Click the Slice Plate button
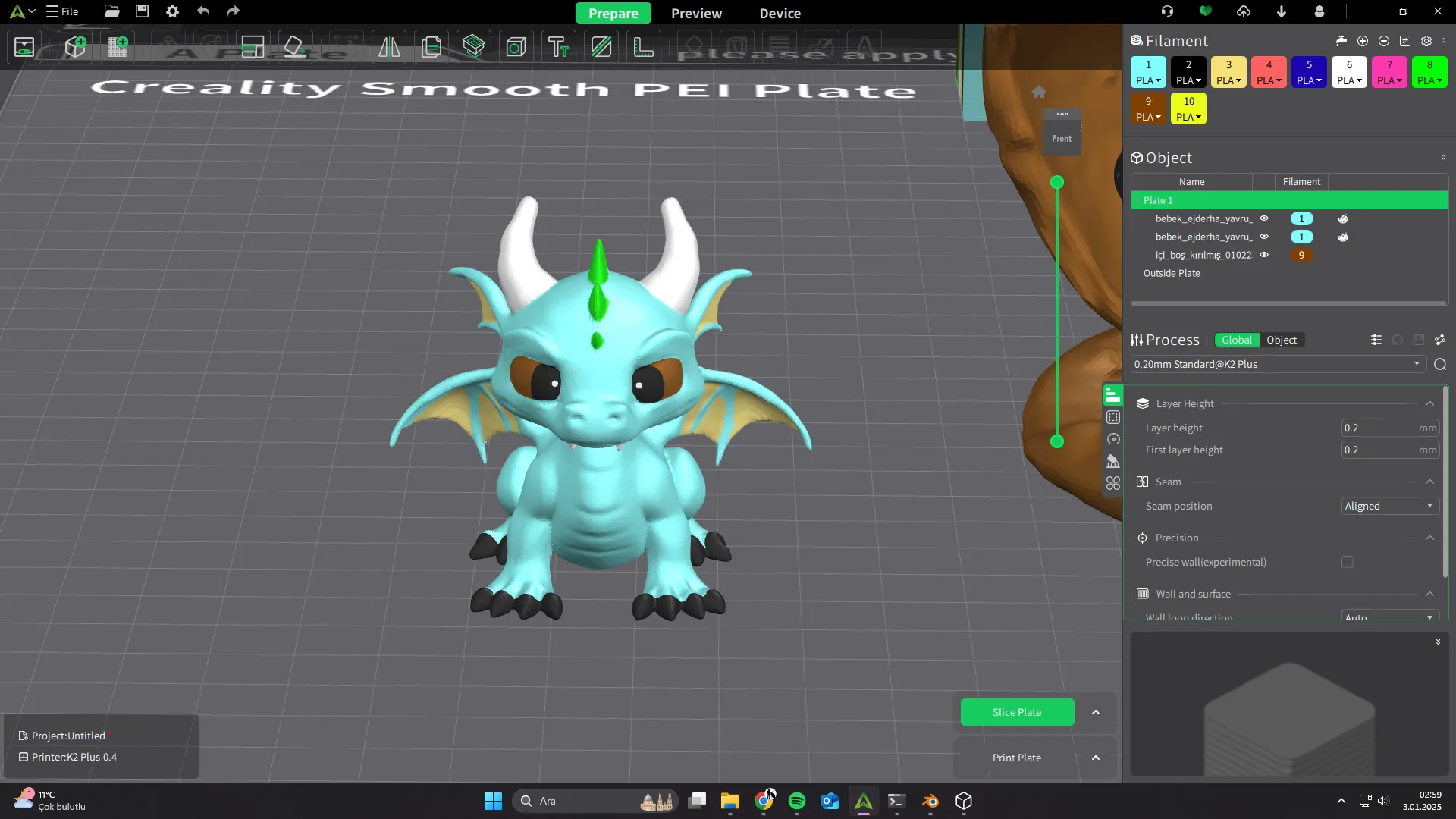Image resolution: width=1456 pixels, height=819 pixels. 1017,712
